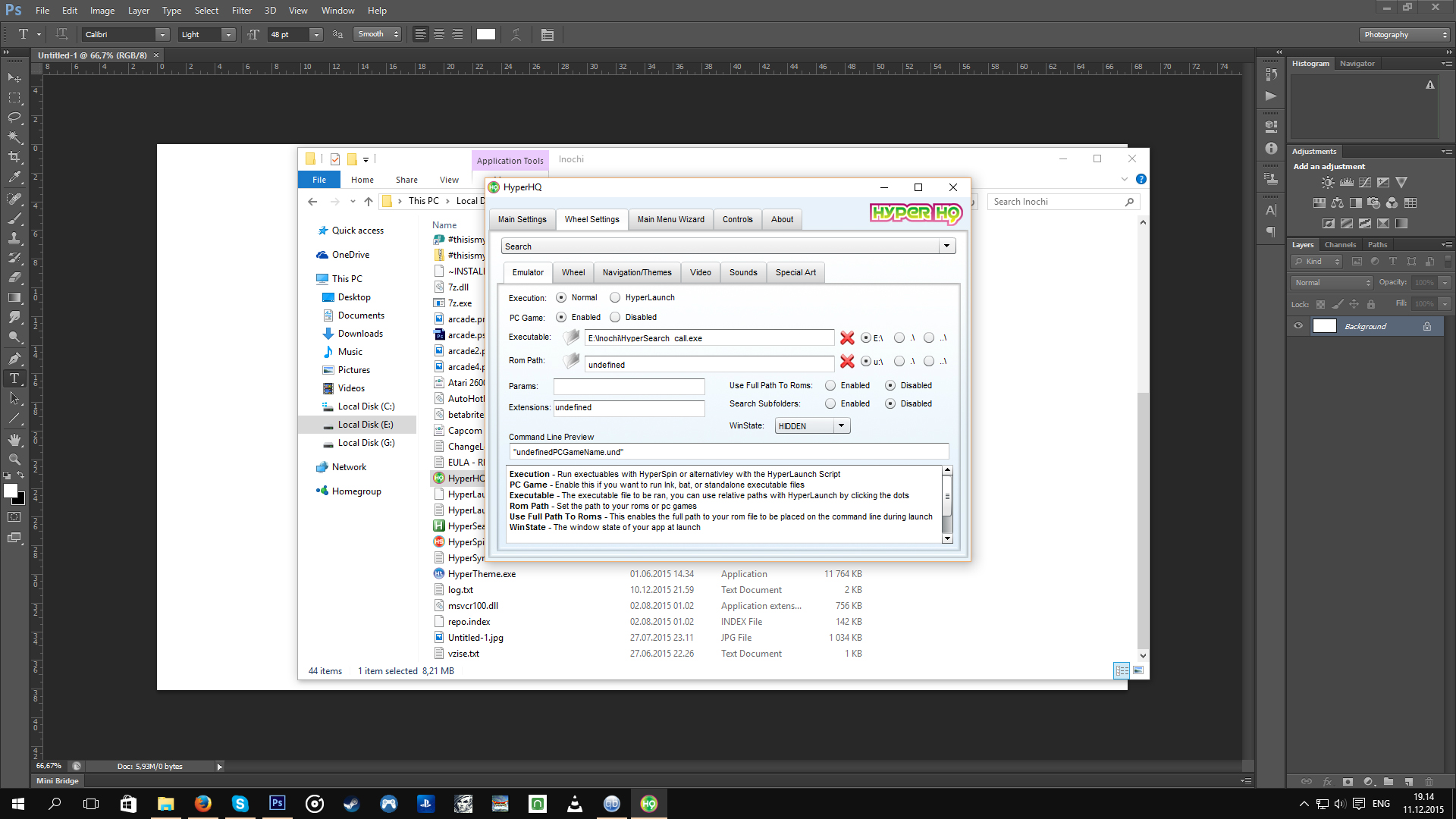The image size is (1456, 819).
Task: Open the Light font style dropdown
Action: [x=228, y=34]
